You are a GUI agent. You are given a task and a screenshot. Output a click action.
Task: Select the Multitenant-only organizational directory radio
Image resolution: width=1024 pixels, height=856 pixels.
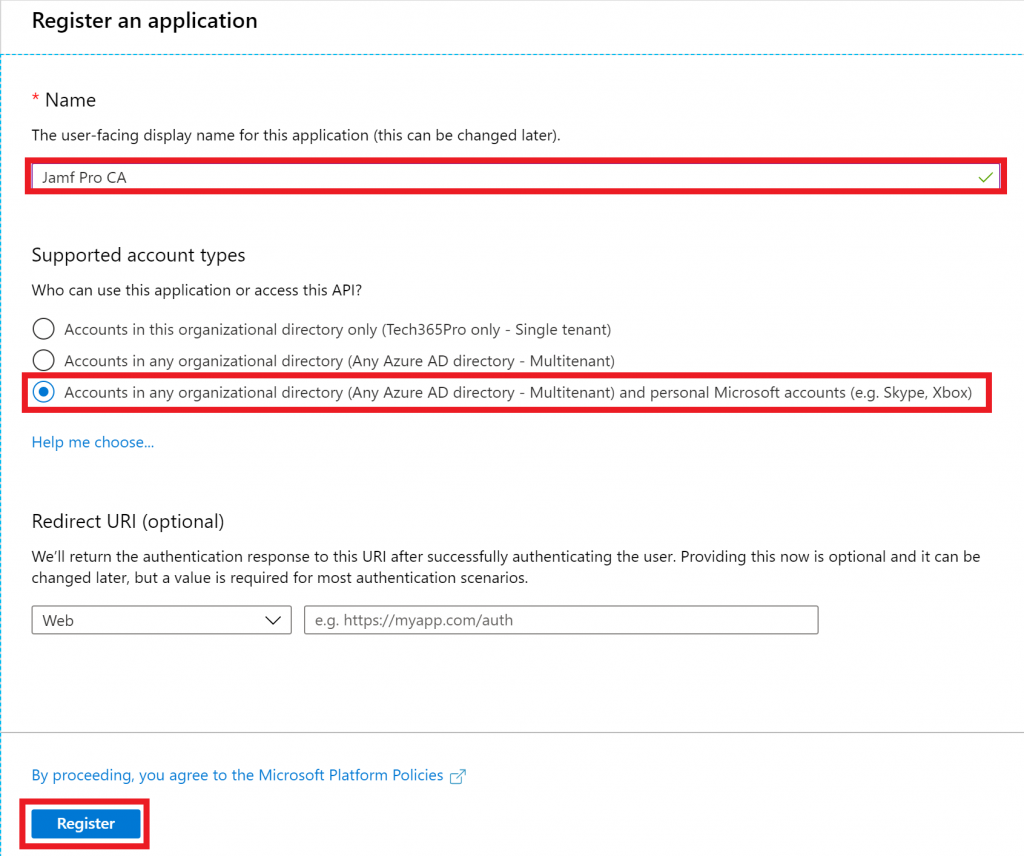coord(44,360)
